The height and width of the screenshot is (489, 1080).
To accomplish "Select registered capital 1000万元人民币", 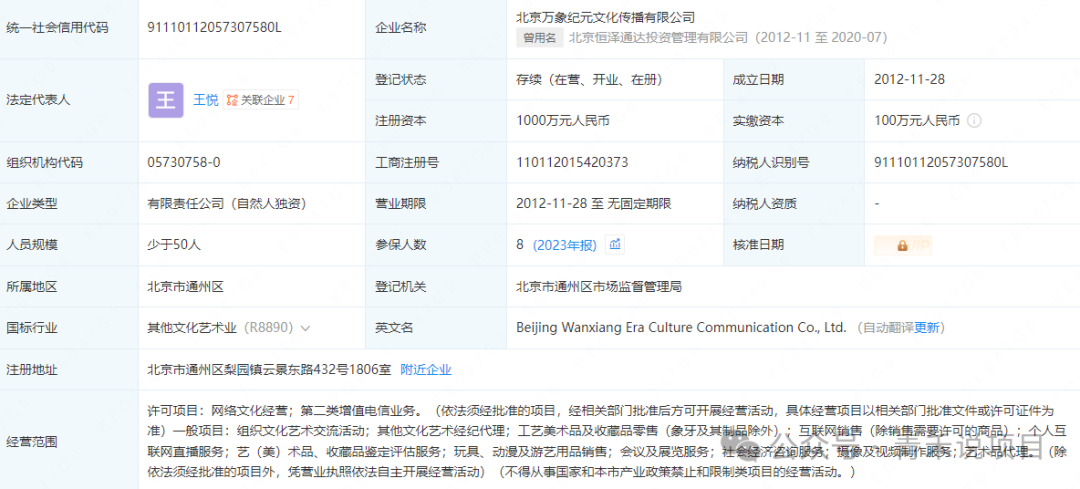I will [x=563, y=121].
